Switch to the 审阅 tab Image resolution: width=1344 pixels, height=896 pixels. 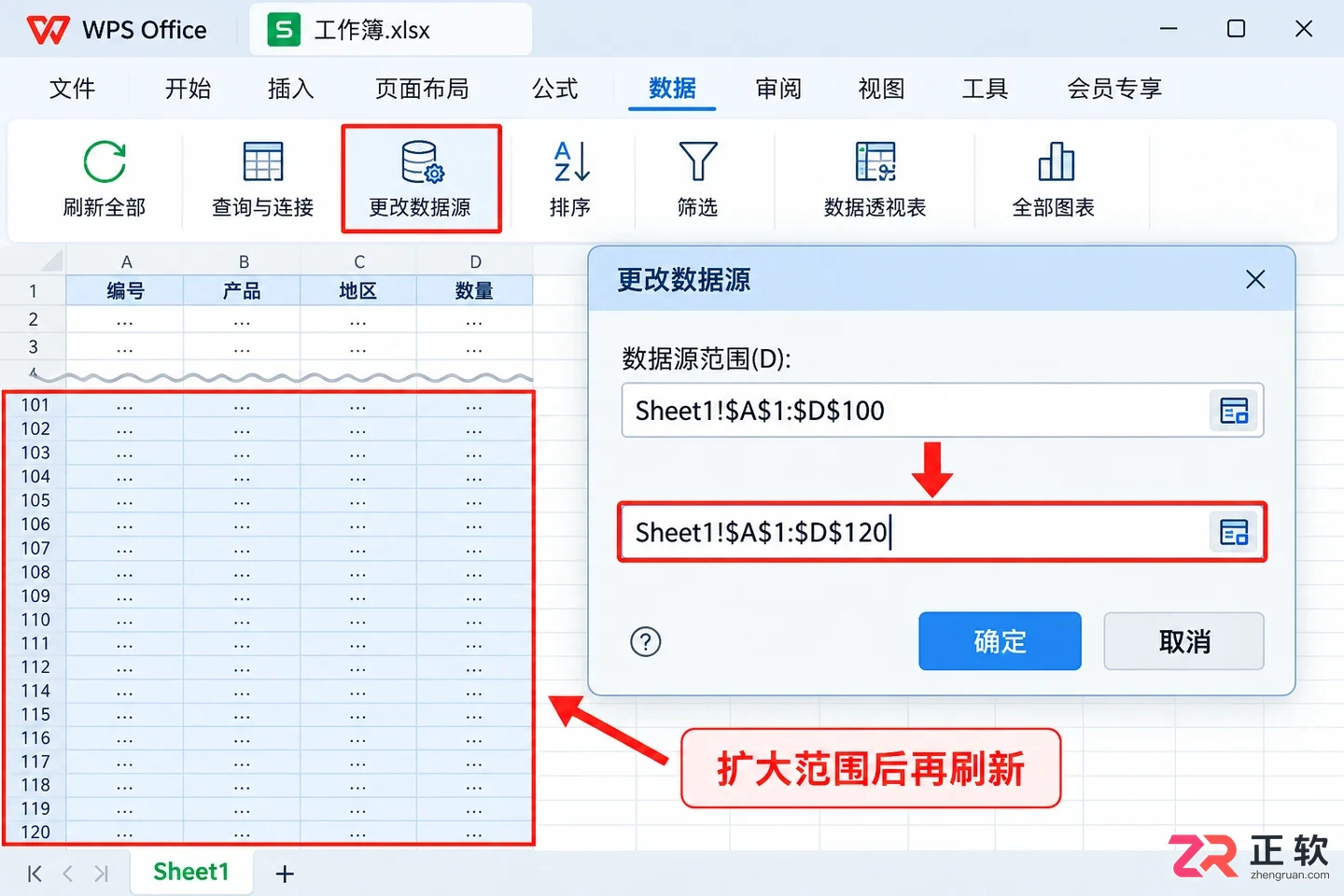coord(778,89)
